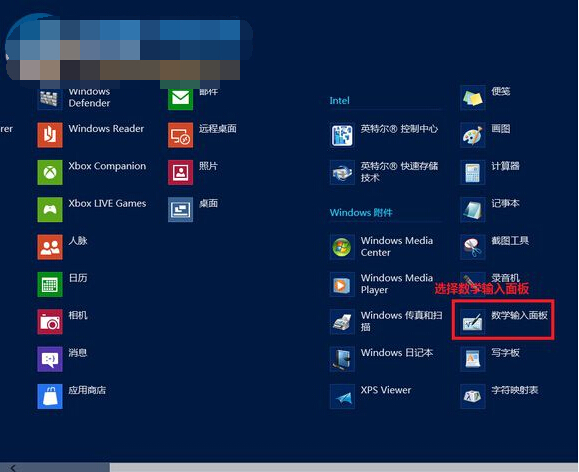Open the 日历 calendar icon
The height and width of the screenshot is (472, 579).
(50, 284)
